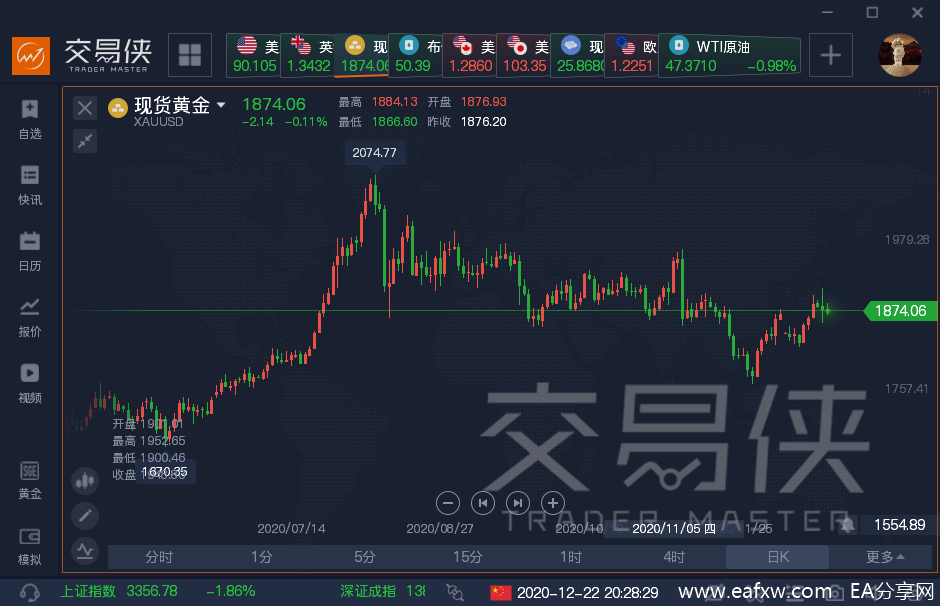Viewport: 940px width, 606px height.
Task: Select the Brent oil 50.39 ticker tab
Action: pos(415,55)
